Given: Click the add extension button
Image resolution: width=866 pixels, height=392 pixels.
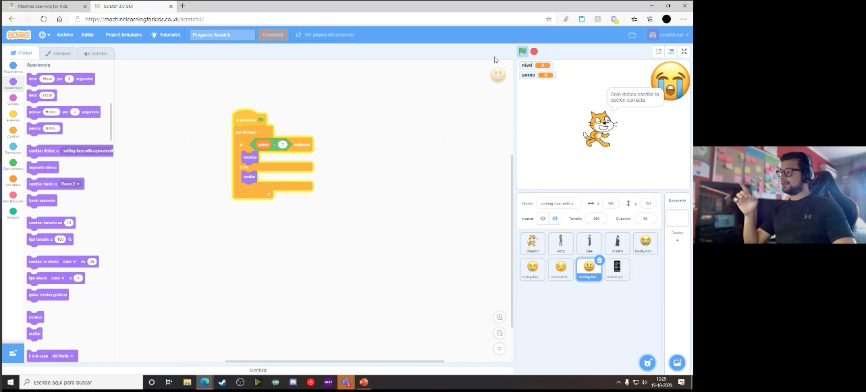Looking at the screenshot, I should coord(13,353).
